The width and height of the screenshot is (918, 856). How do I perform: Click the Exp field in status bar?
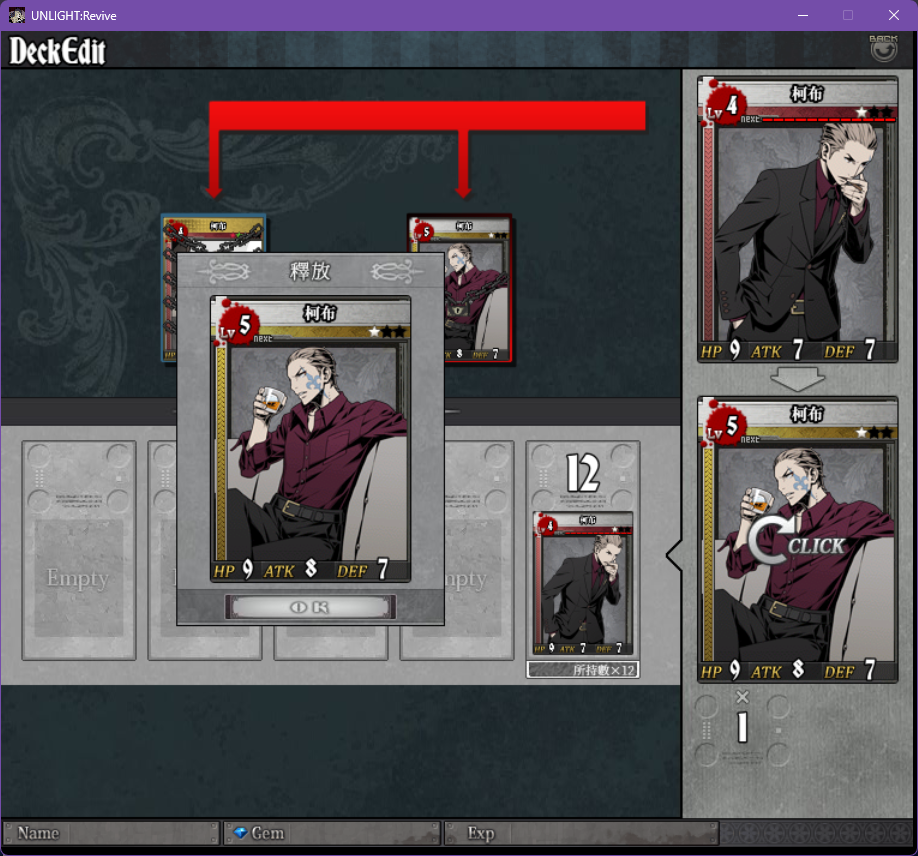tap(581, 833)
